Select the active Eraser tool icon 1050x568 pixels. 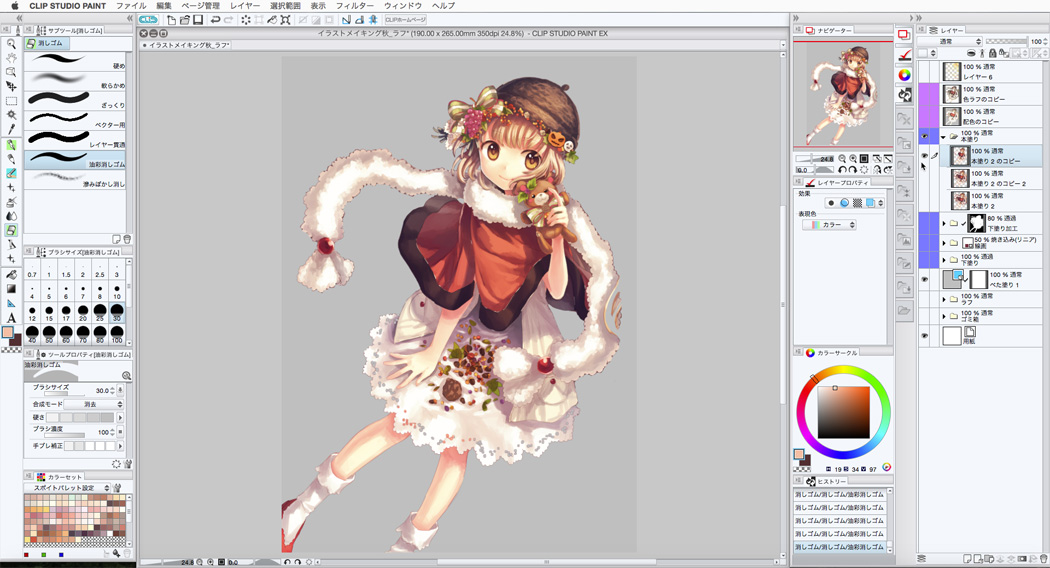point(11,230)
